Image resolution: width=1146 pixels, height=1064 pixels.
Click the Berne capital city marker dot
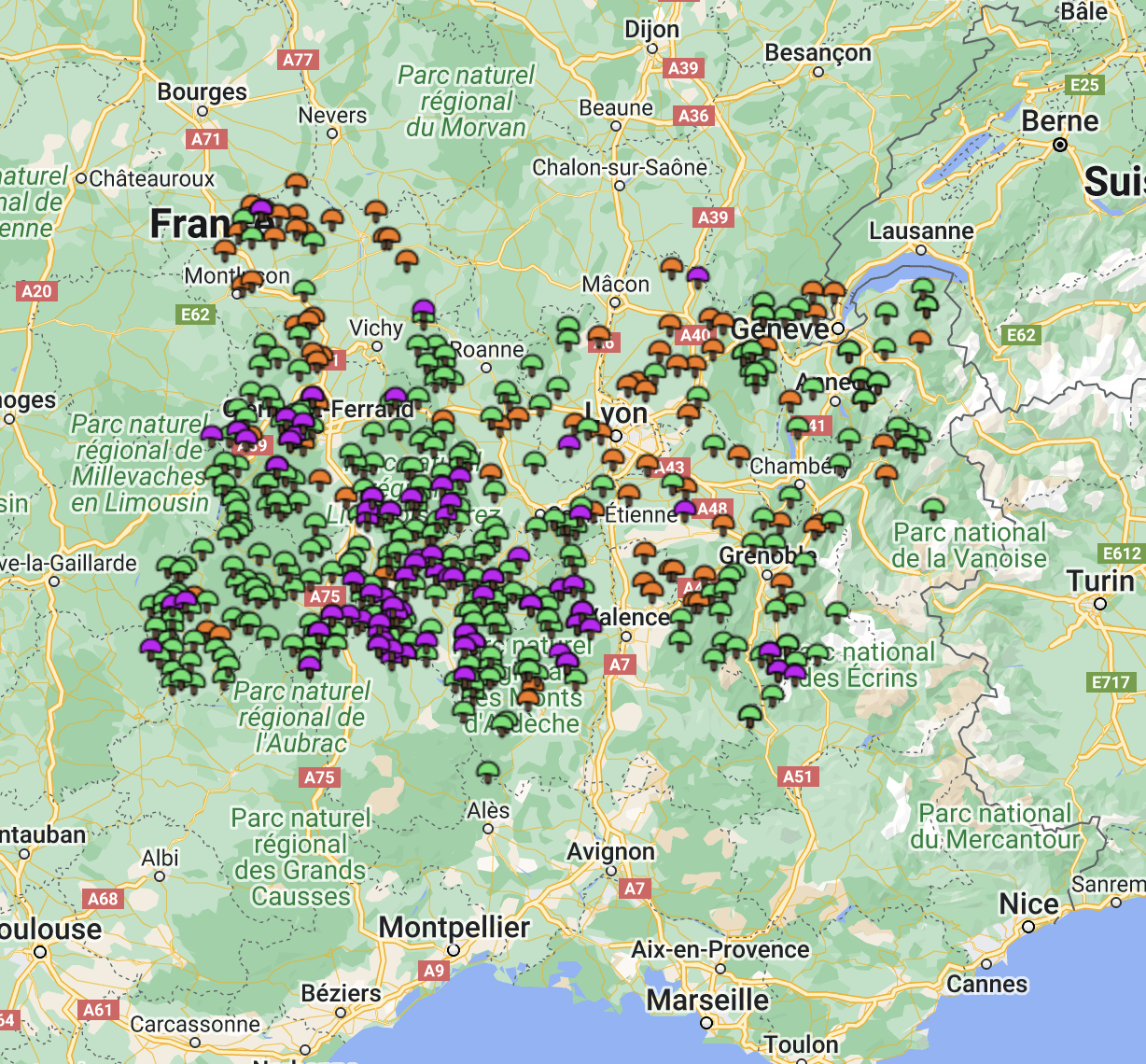point(1060,145)
